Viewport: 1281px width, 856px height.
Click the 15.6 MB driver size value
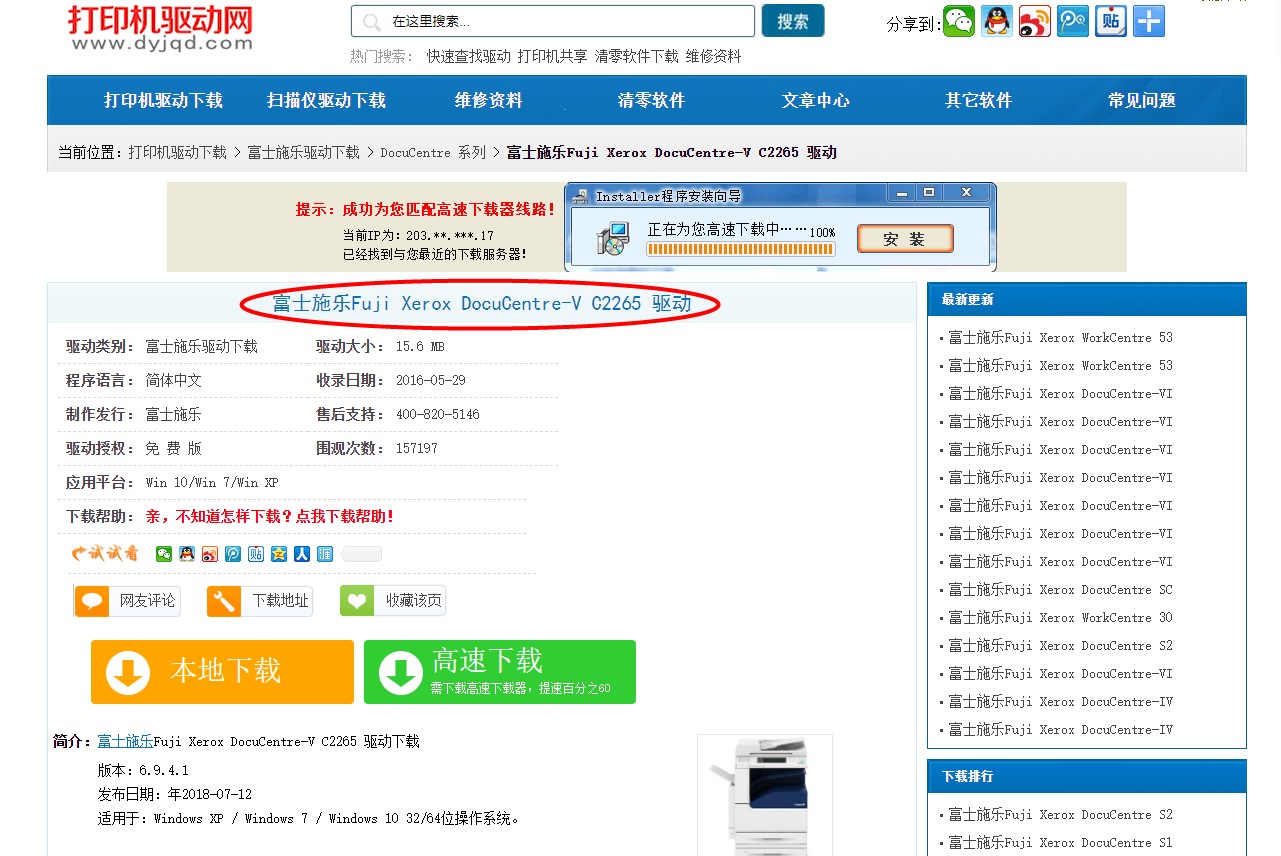pyautogui.click(x=420, y=347)
